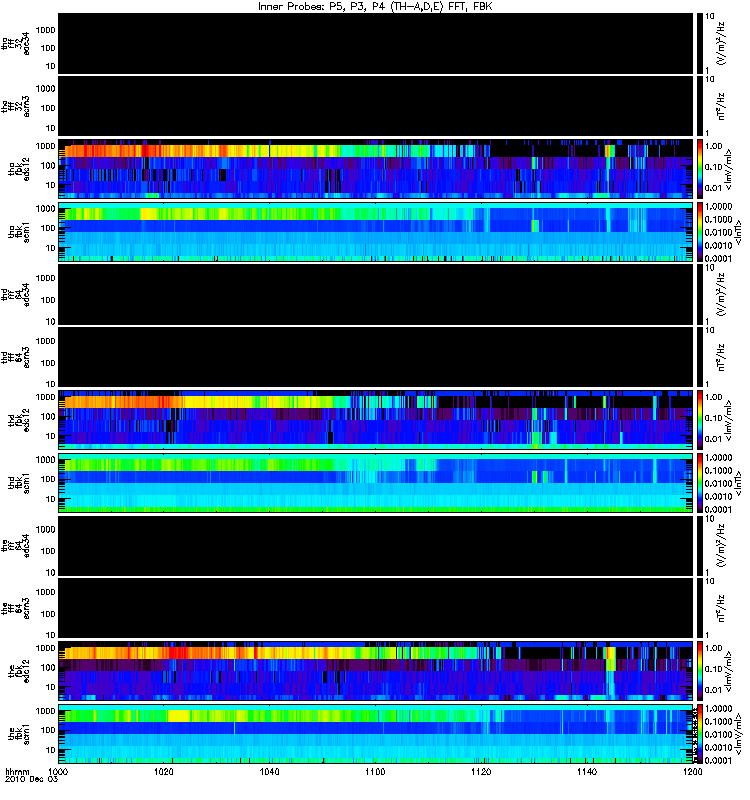This screenshot has height=800, width=750.
Task: Click the the fbk scm1 color bar
Action: (x=700, y=734)
